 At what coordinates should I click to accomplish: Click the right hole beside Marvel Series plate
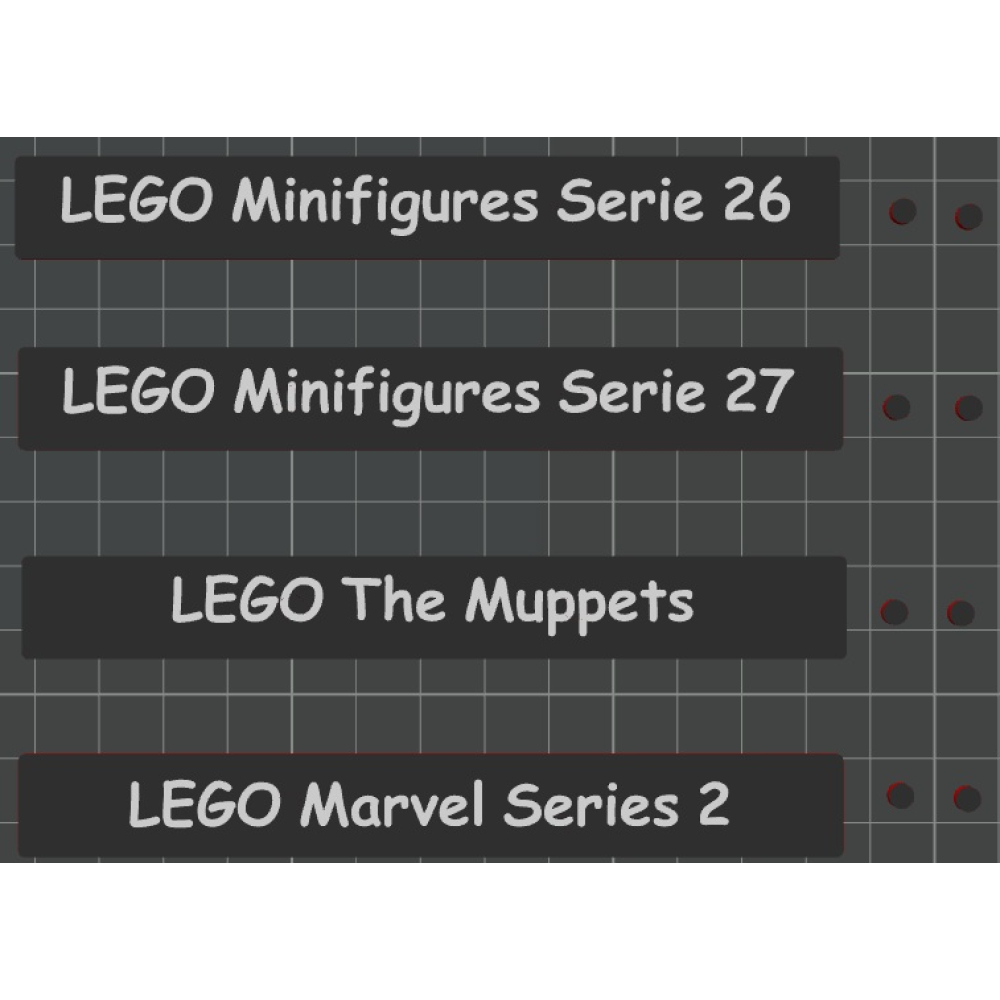[966, 798]
